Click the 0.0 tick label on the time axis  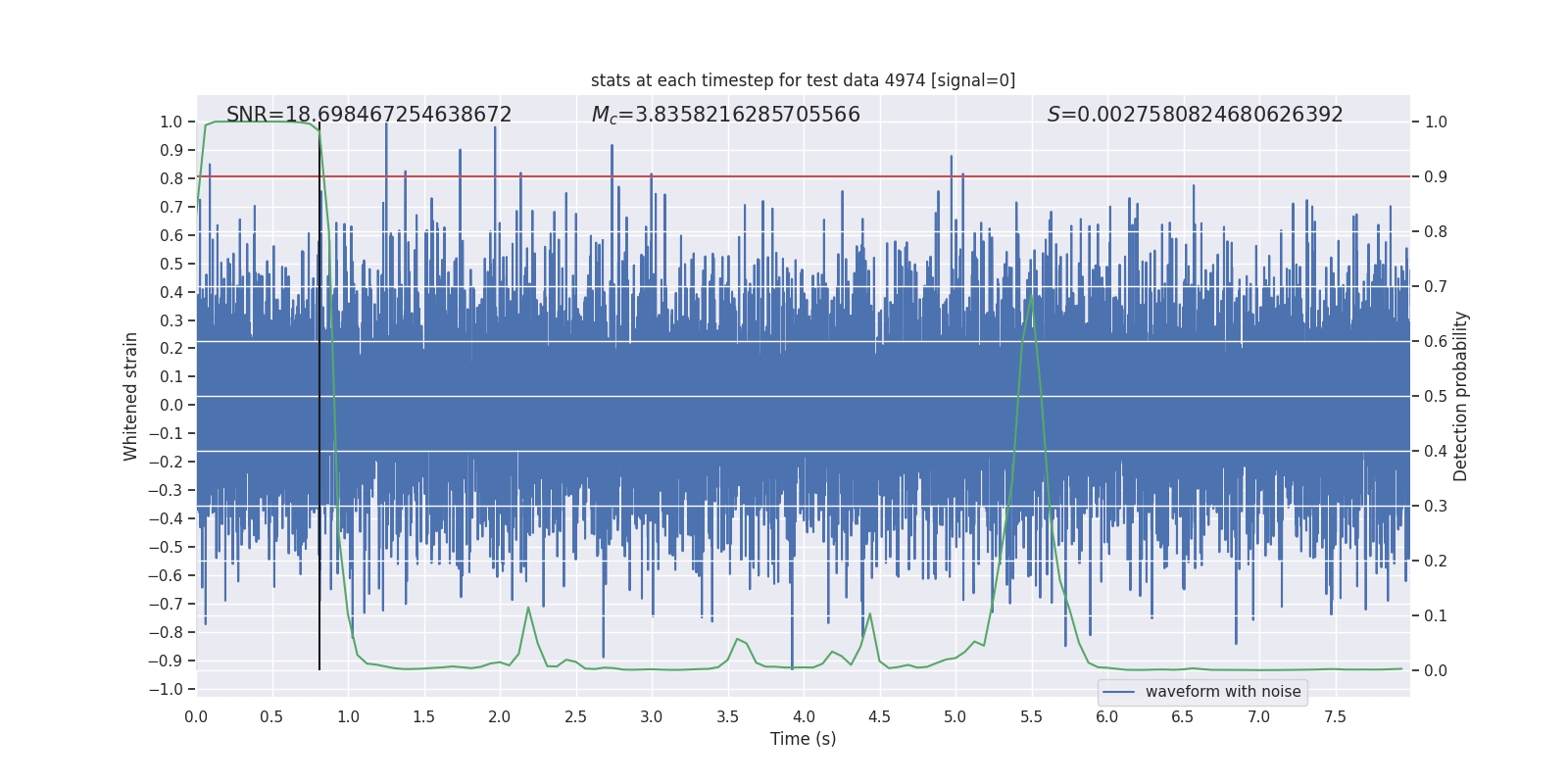196,717
